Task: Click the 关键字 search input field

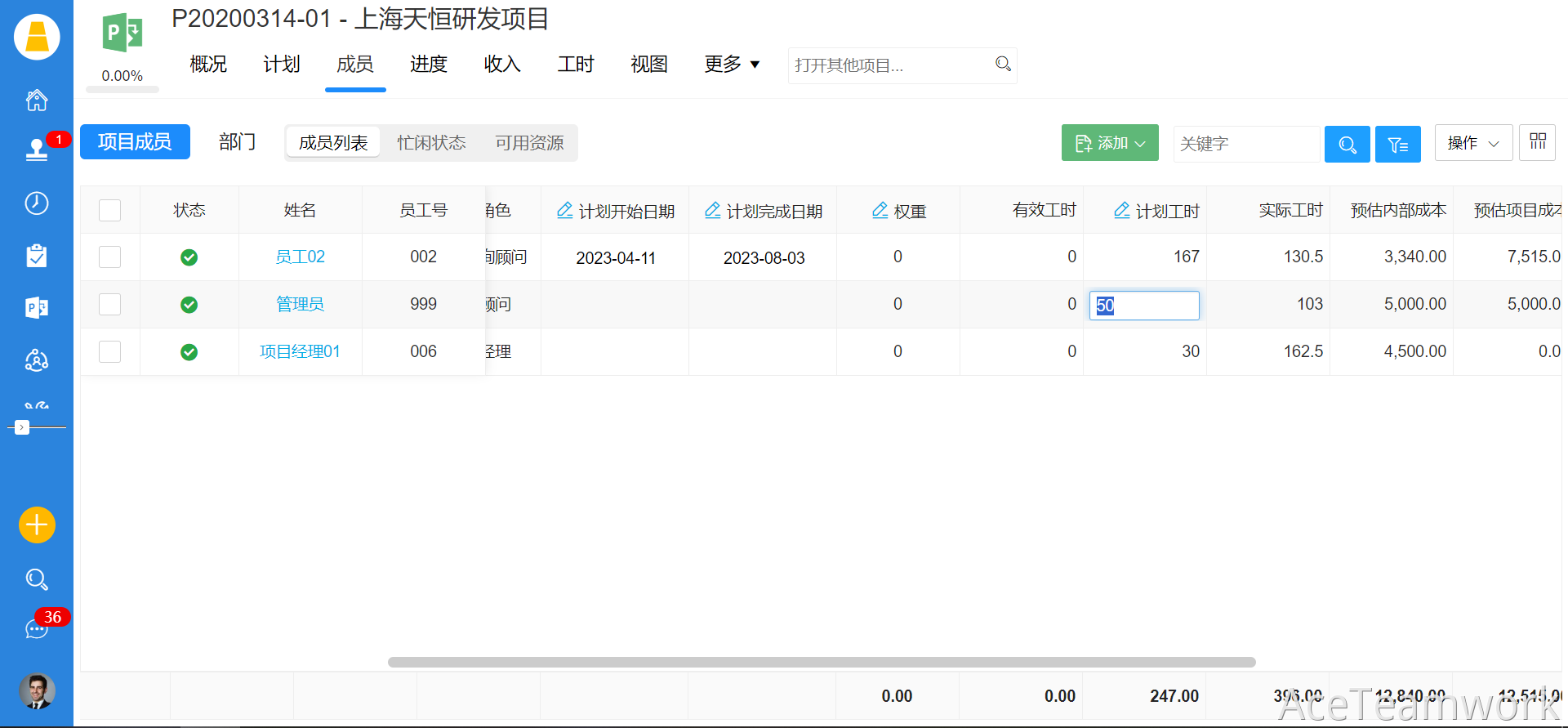Action: [1245, 145]
